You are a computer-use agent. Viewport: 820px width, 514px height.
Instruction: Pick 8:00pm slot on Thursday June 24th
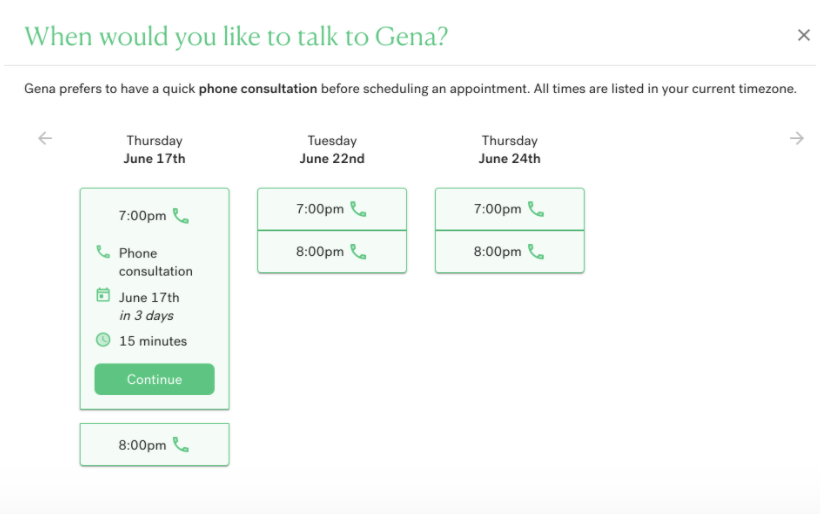click(x=509, y=252)
